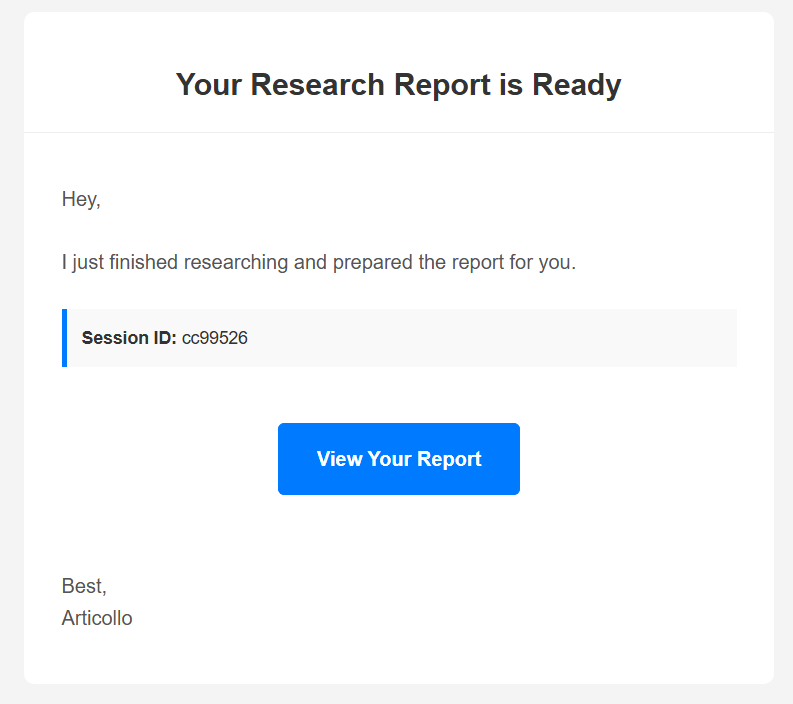Click the blue accent bar beside Session ID
This screenshot has height=704, width=793.
tap(64, 338)
